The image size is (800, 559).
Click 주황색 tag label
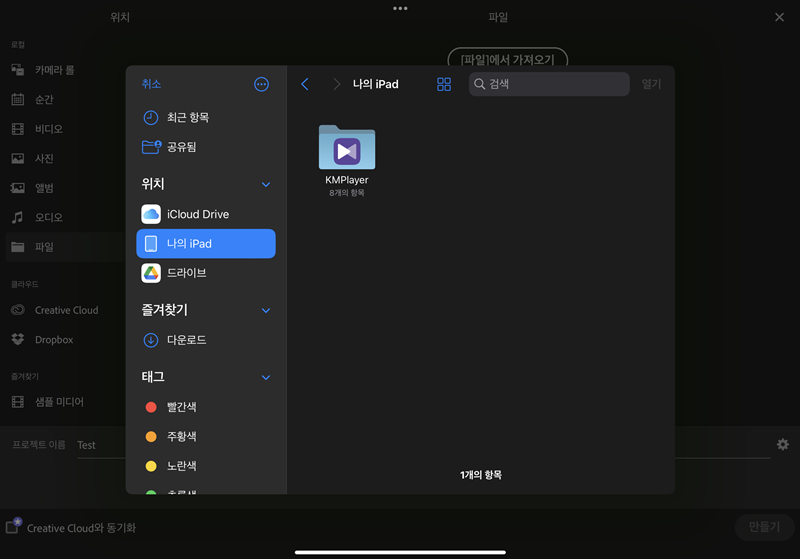coord(182,437)
